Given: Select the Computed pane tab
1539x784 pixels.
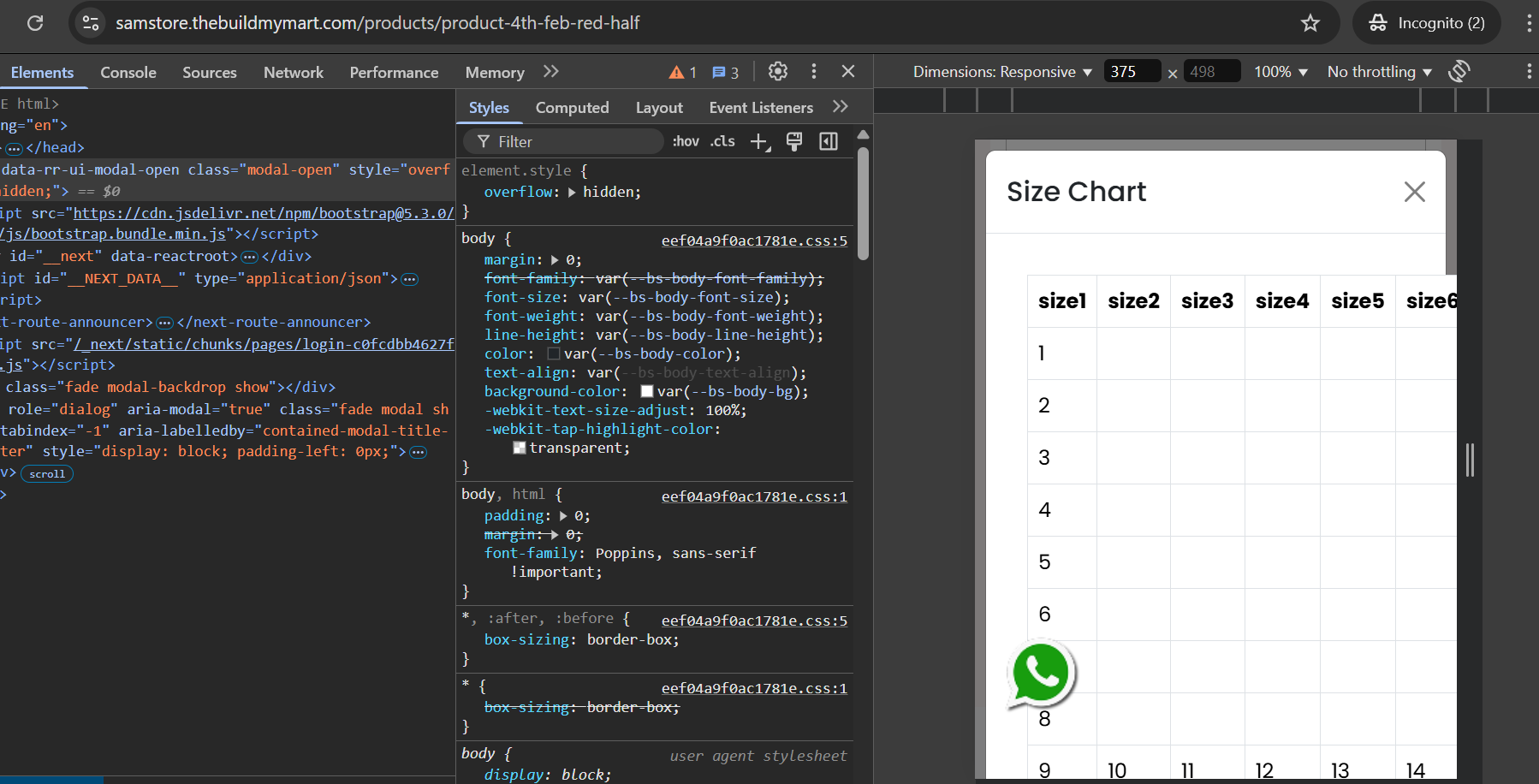Looking at the screenshot, I should pos(572,108).
